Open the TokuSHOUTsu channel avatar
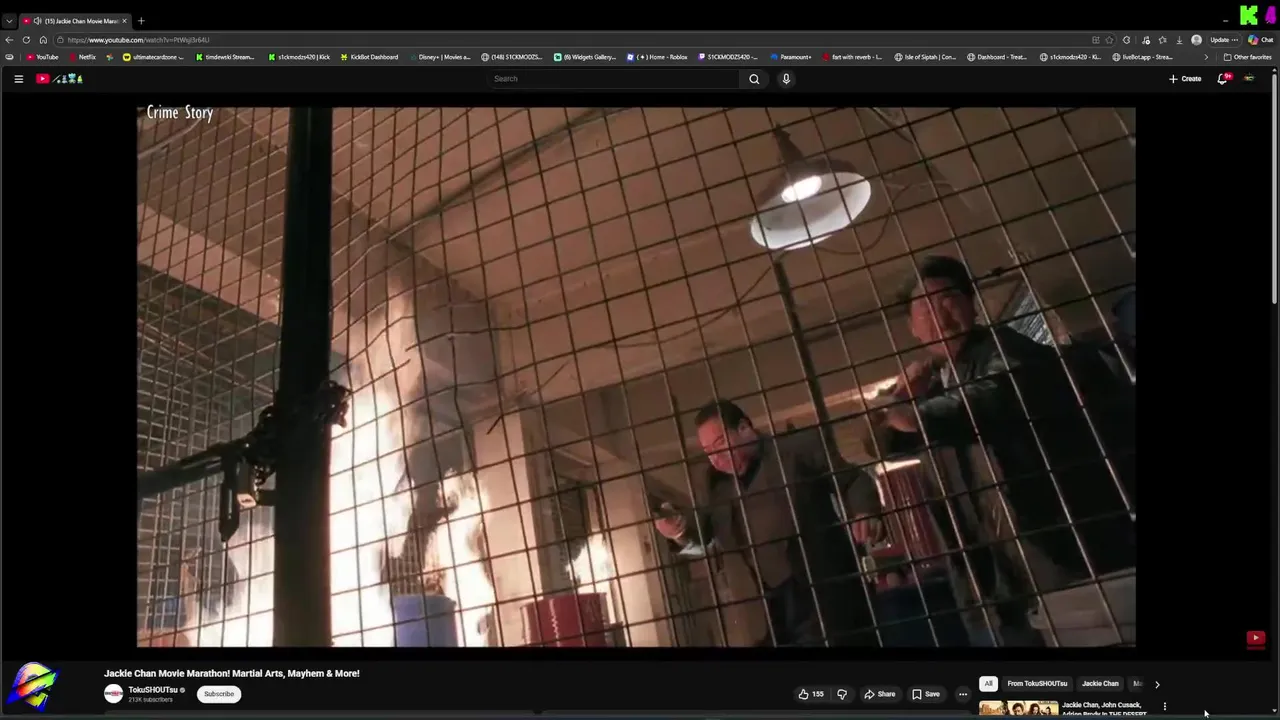The width and height of the screenshot is (1280, 720). coord(113,694)
